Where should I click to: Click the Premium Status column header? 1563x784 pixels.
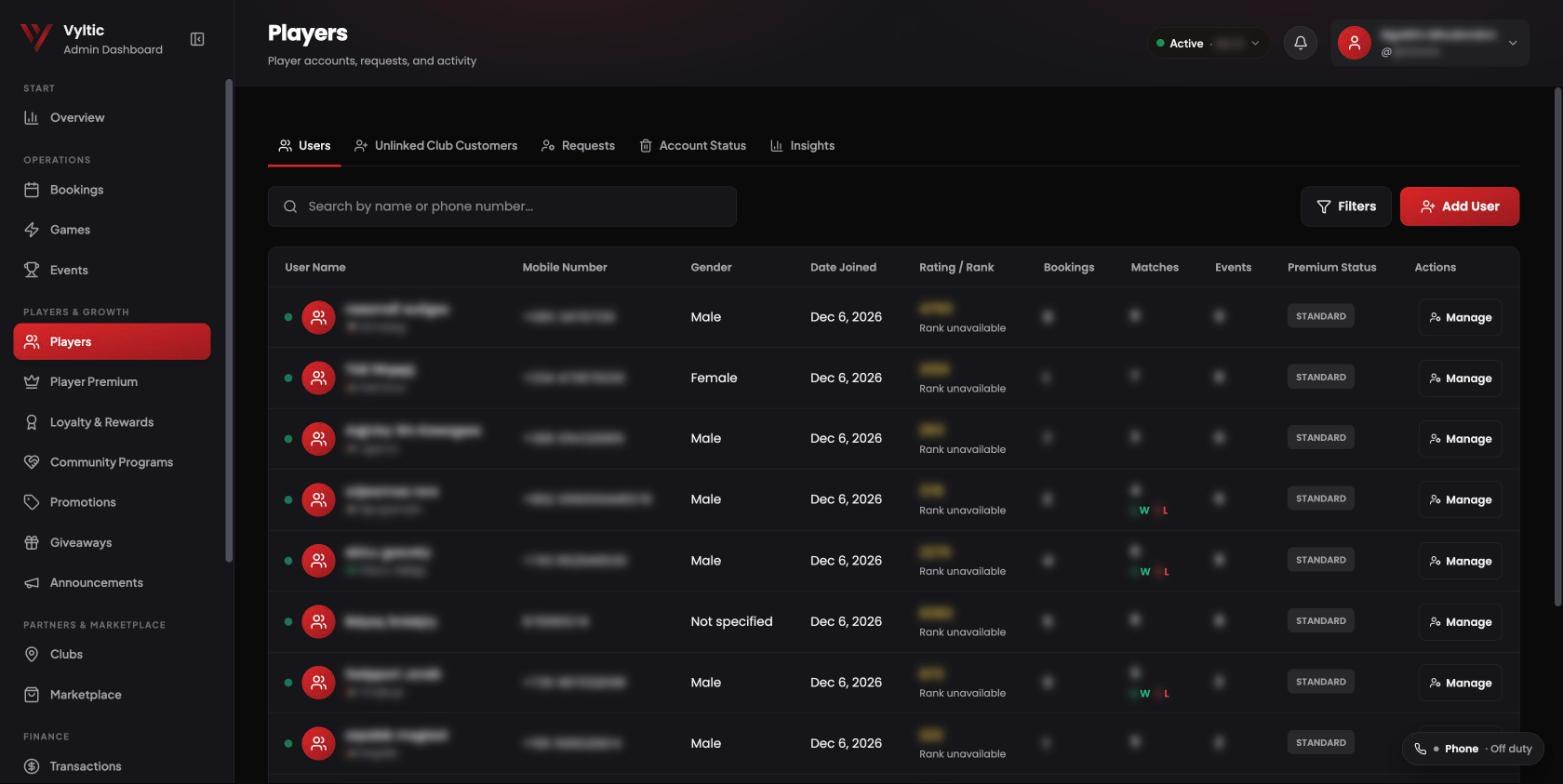pos(1331,268)
